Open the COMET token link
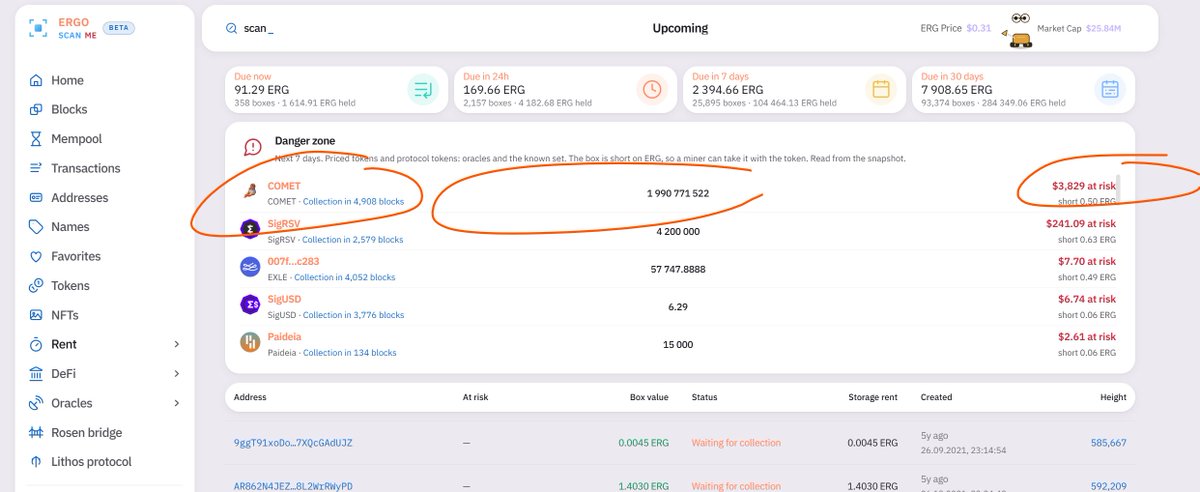The height and width of the screenshot is (492, 1200). [x=284, y=186]
